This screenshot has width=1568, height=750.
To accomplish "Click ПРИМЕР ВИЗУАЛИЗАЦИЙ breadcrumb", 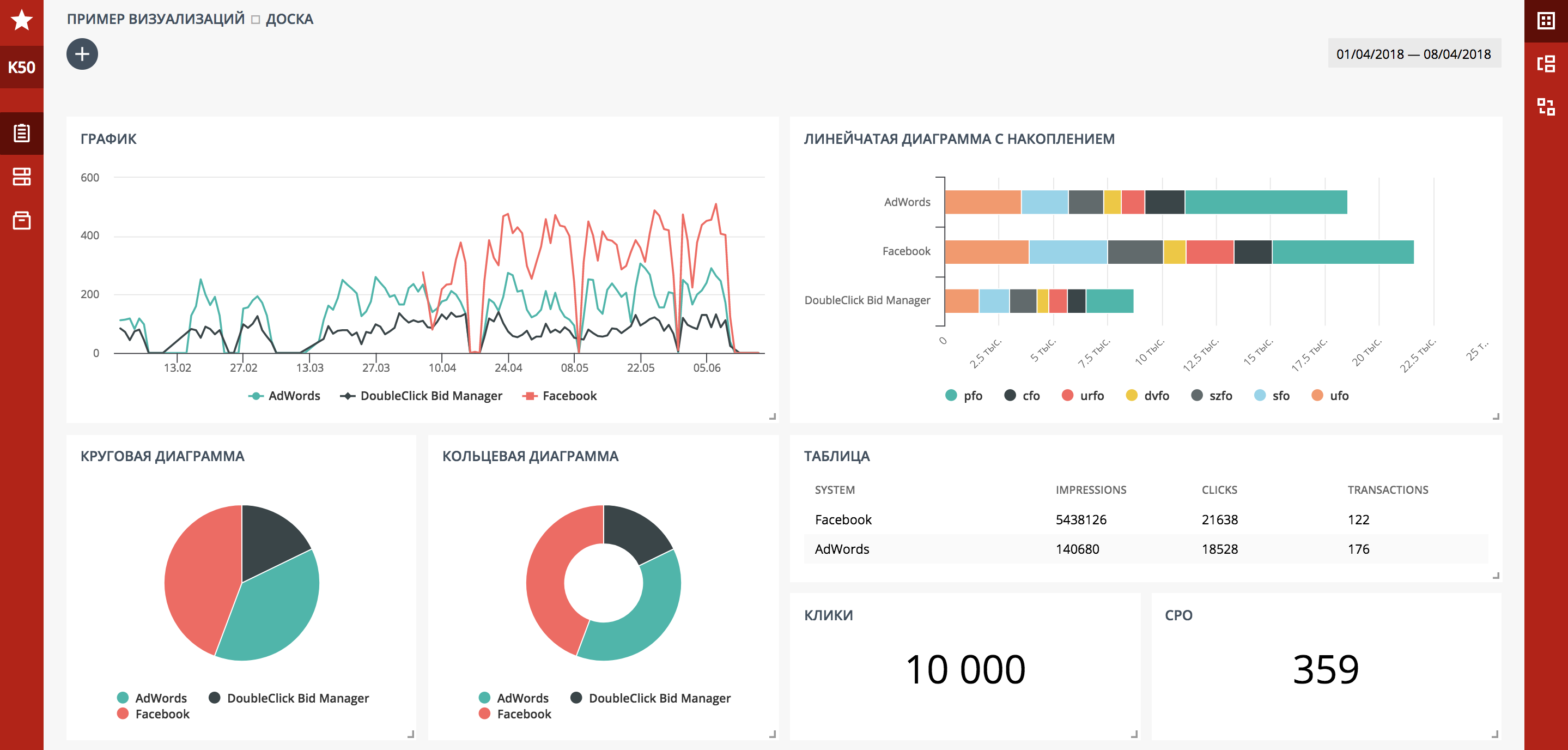I will [155, 19].
